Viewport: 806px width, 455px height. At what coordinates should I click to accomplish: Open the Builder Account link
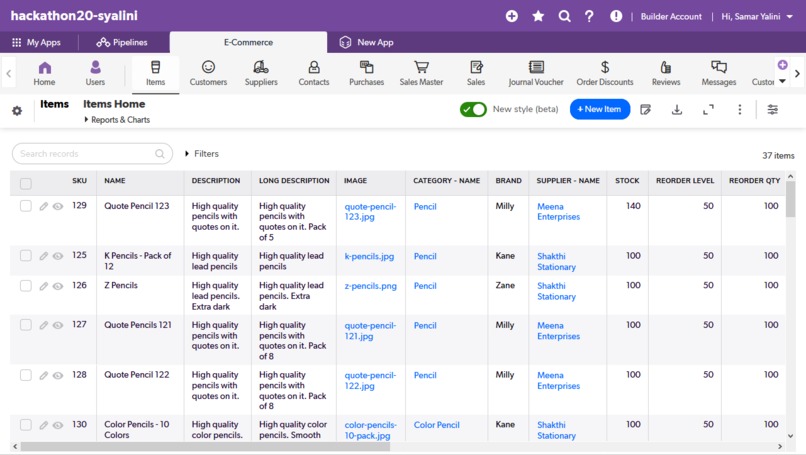coord(671,16)
